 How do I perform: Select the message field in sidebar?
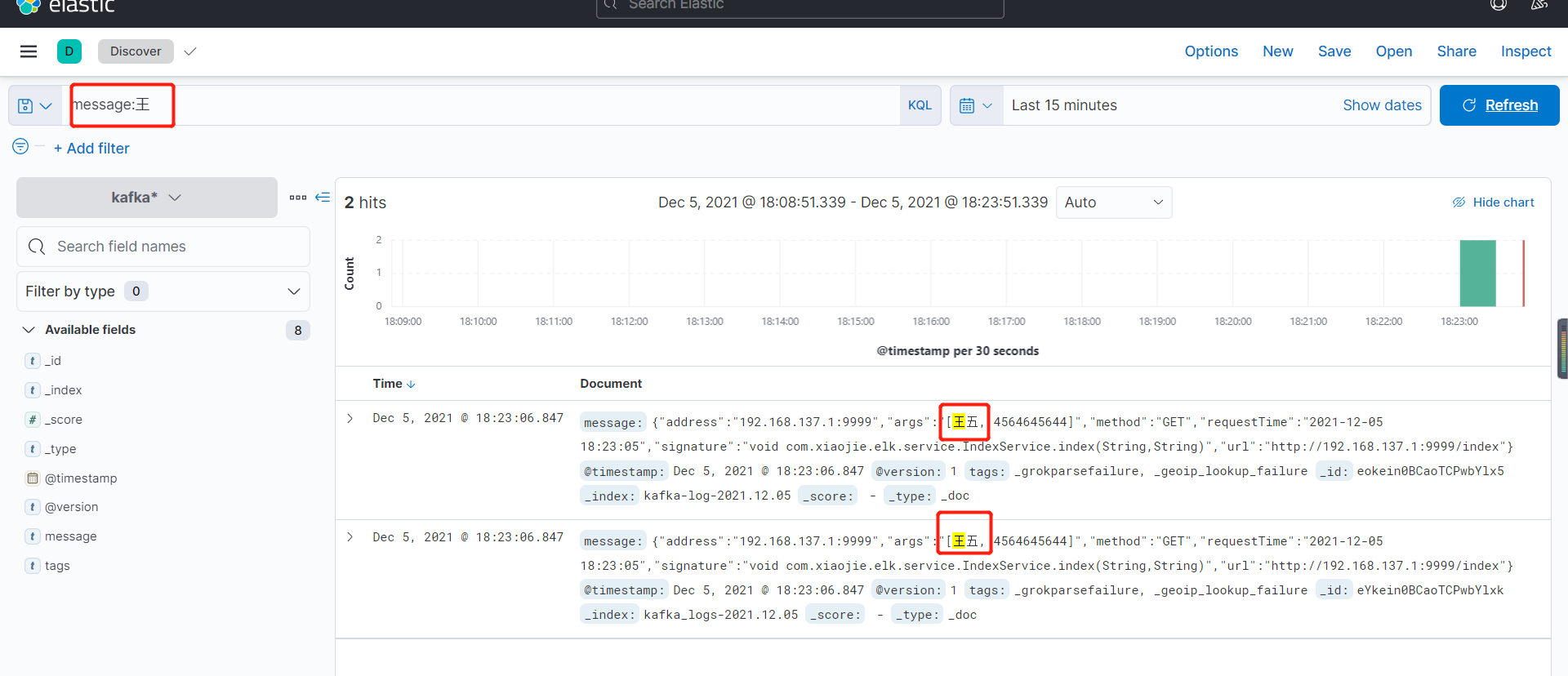(71, 536)
